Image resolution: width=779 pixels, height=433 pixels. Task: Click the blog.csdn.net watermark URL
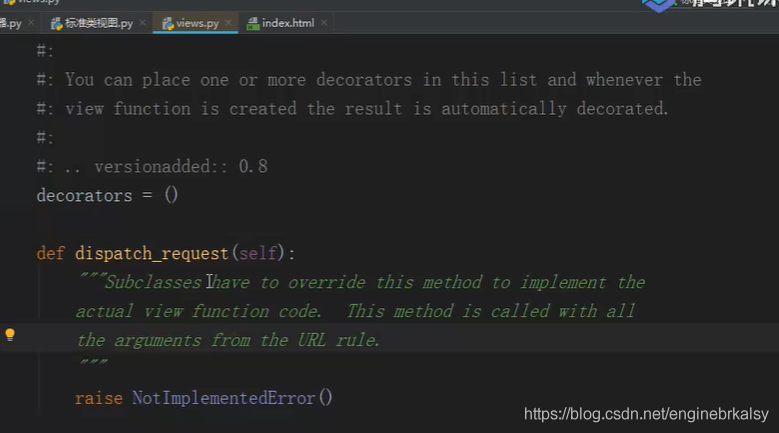pos(645,413)
